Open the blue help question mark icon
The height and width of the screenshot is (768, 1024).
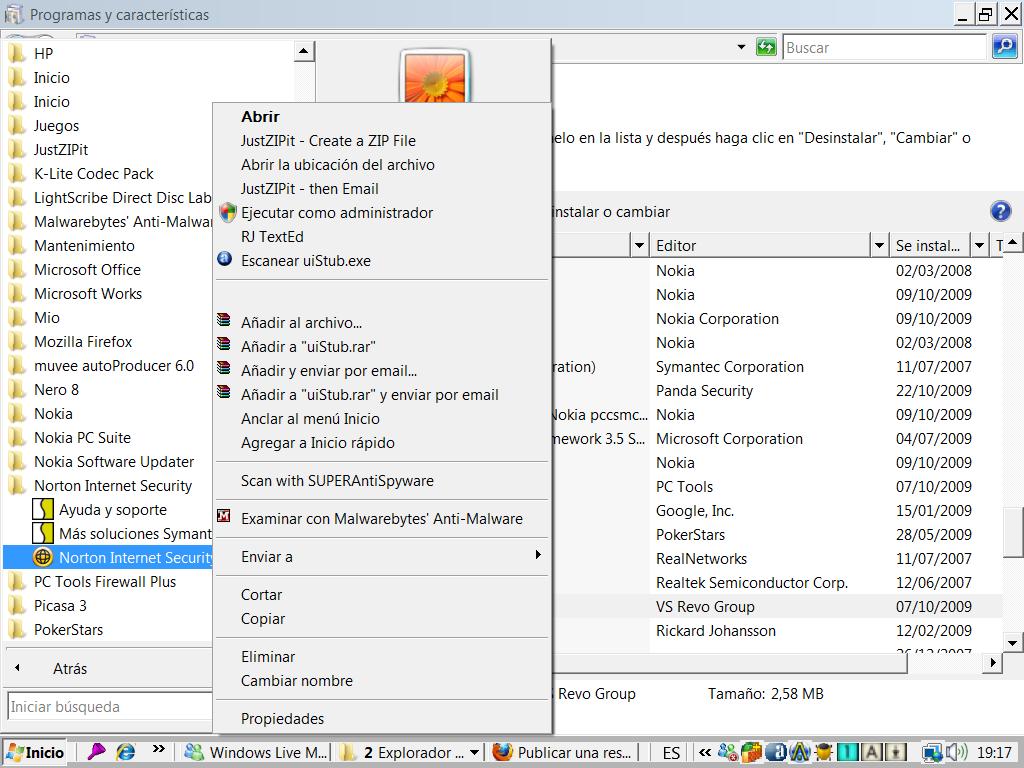pyautogui.click(x=1000, y=211)
